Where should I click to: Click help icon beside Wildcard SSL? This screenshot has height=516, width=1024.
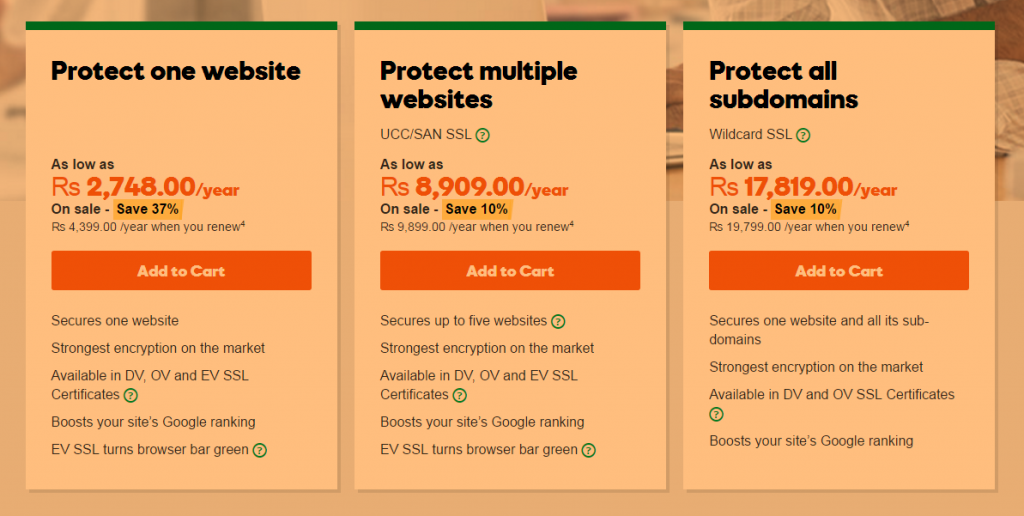click(803, 135)
